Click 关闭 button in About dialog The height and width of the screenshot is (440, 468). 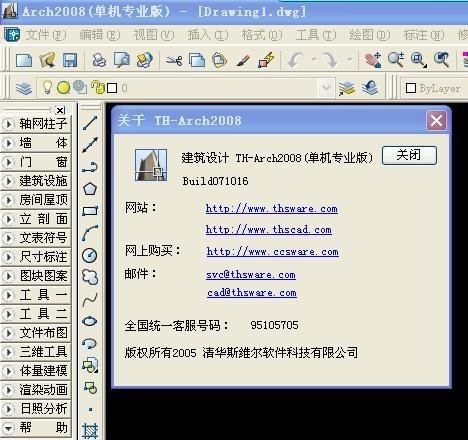(409, 155)
